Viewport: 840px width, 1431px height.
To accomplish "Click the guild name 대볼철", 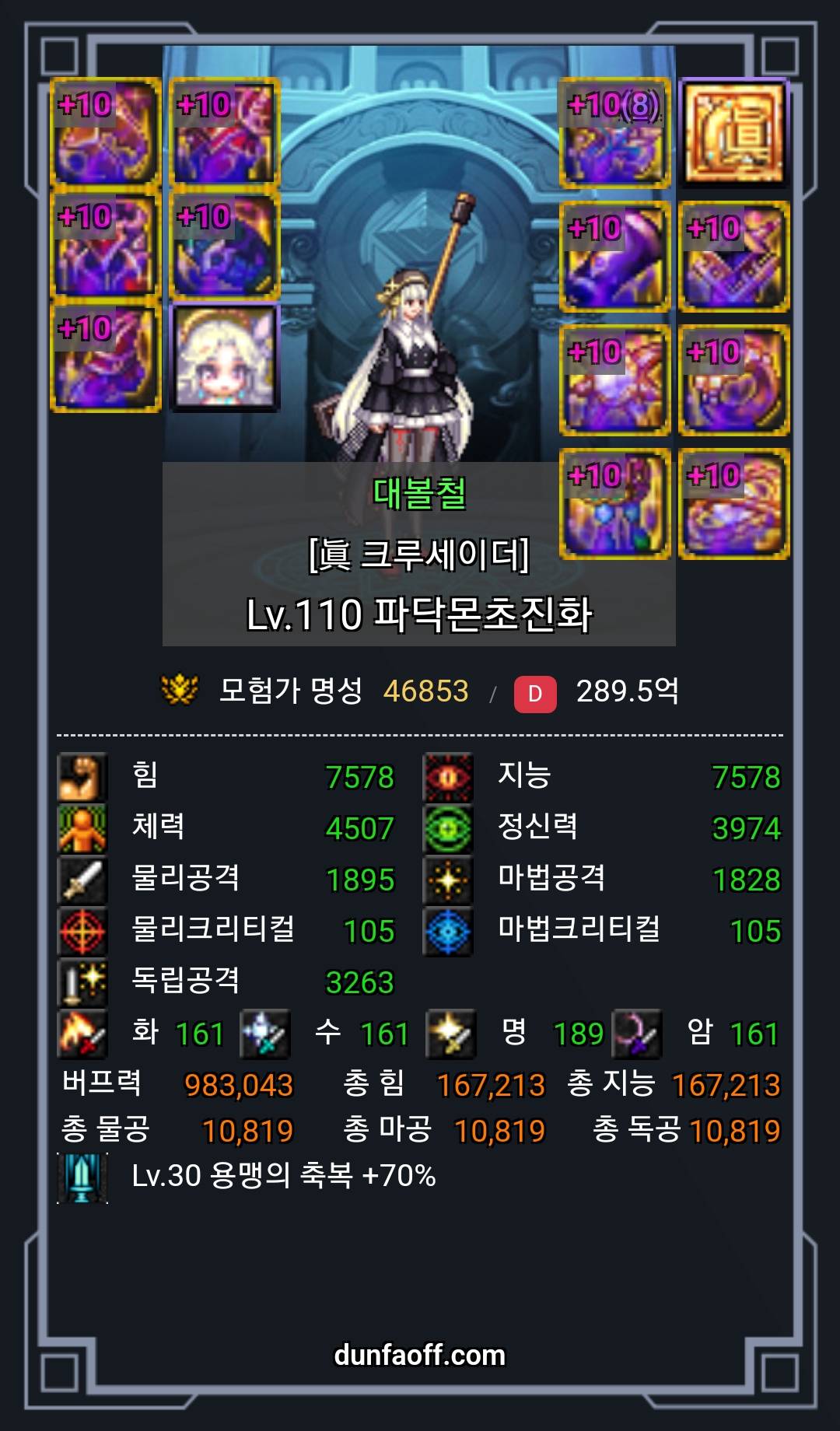I will 419,493.
